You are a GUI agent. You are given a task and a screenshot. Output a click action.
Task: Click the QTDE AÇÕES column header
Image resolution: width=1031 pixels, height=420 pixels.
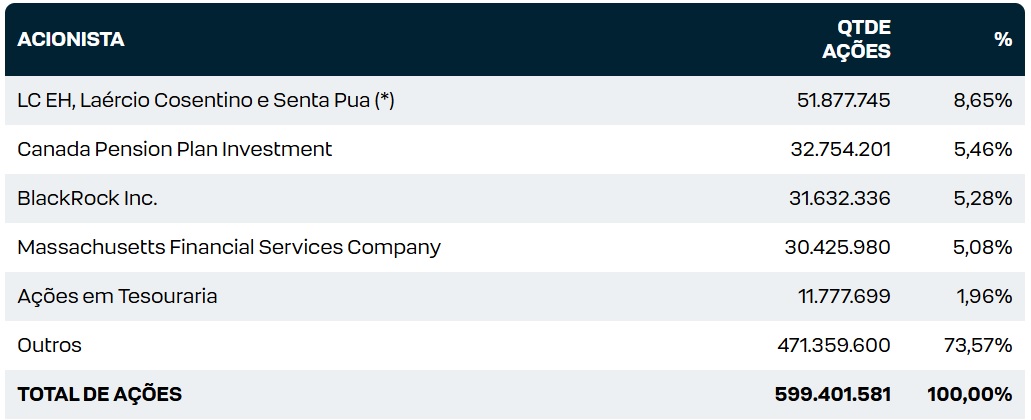click(856, 40)
